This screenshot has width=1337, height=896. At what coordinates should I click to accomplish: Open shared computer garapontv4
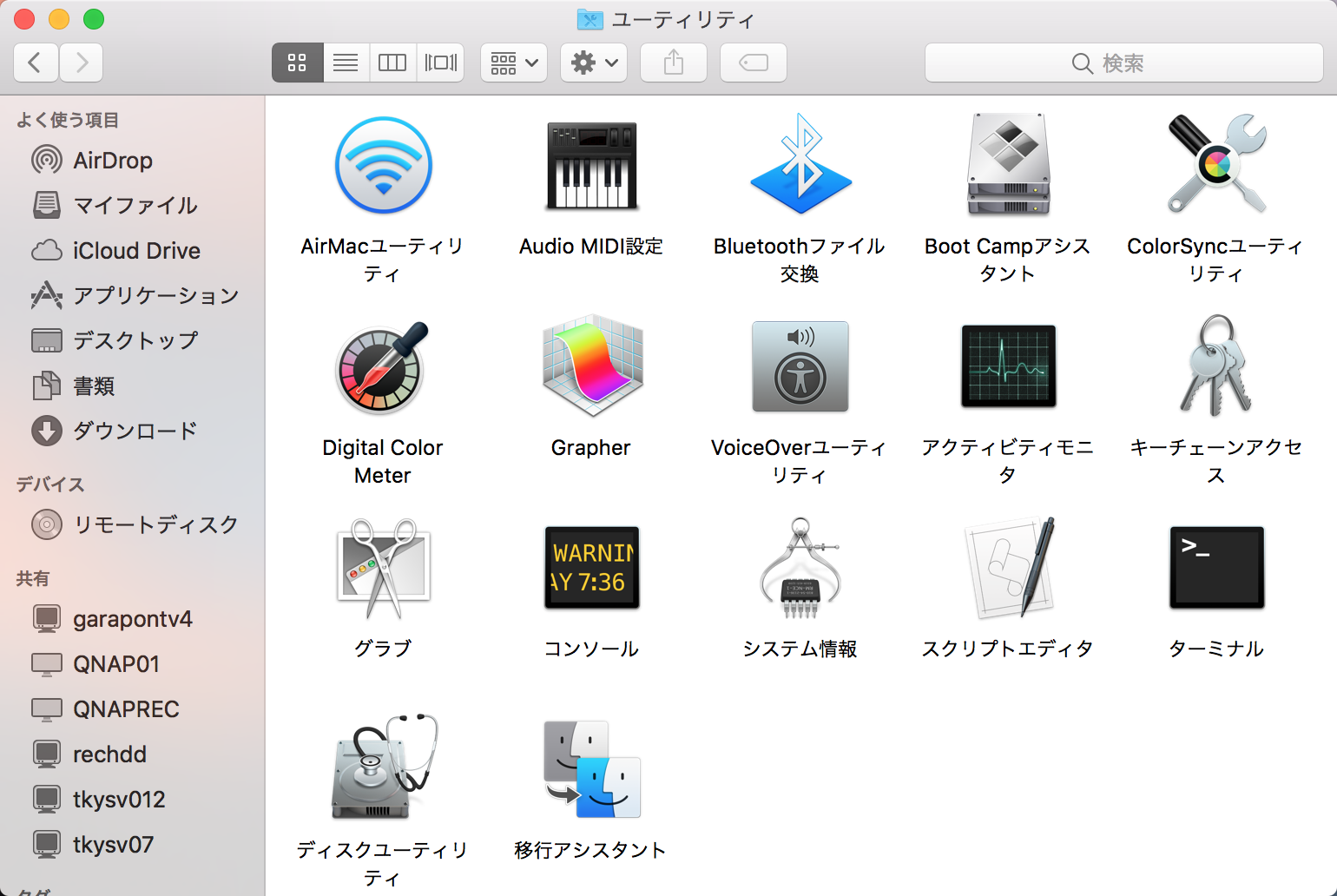(133, 618)
